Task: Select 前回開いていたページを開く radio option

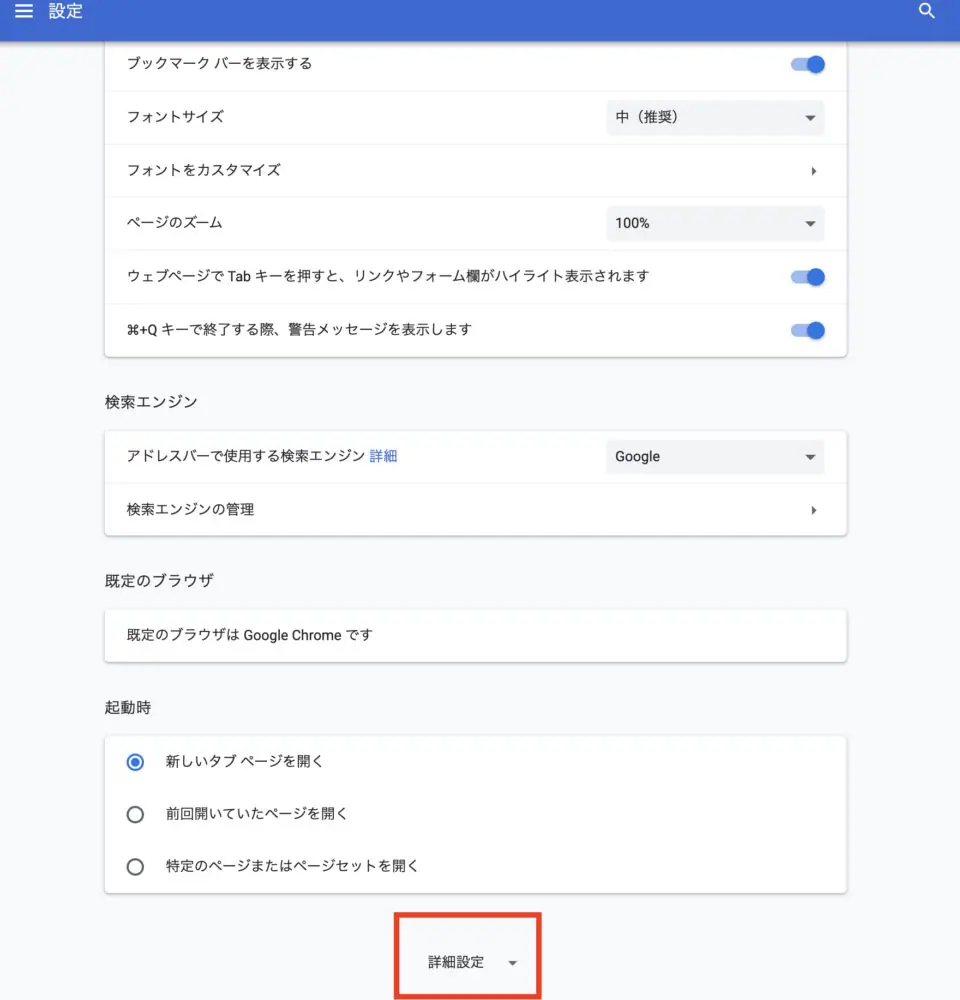Action: point(136,814)
